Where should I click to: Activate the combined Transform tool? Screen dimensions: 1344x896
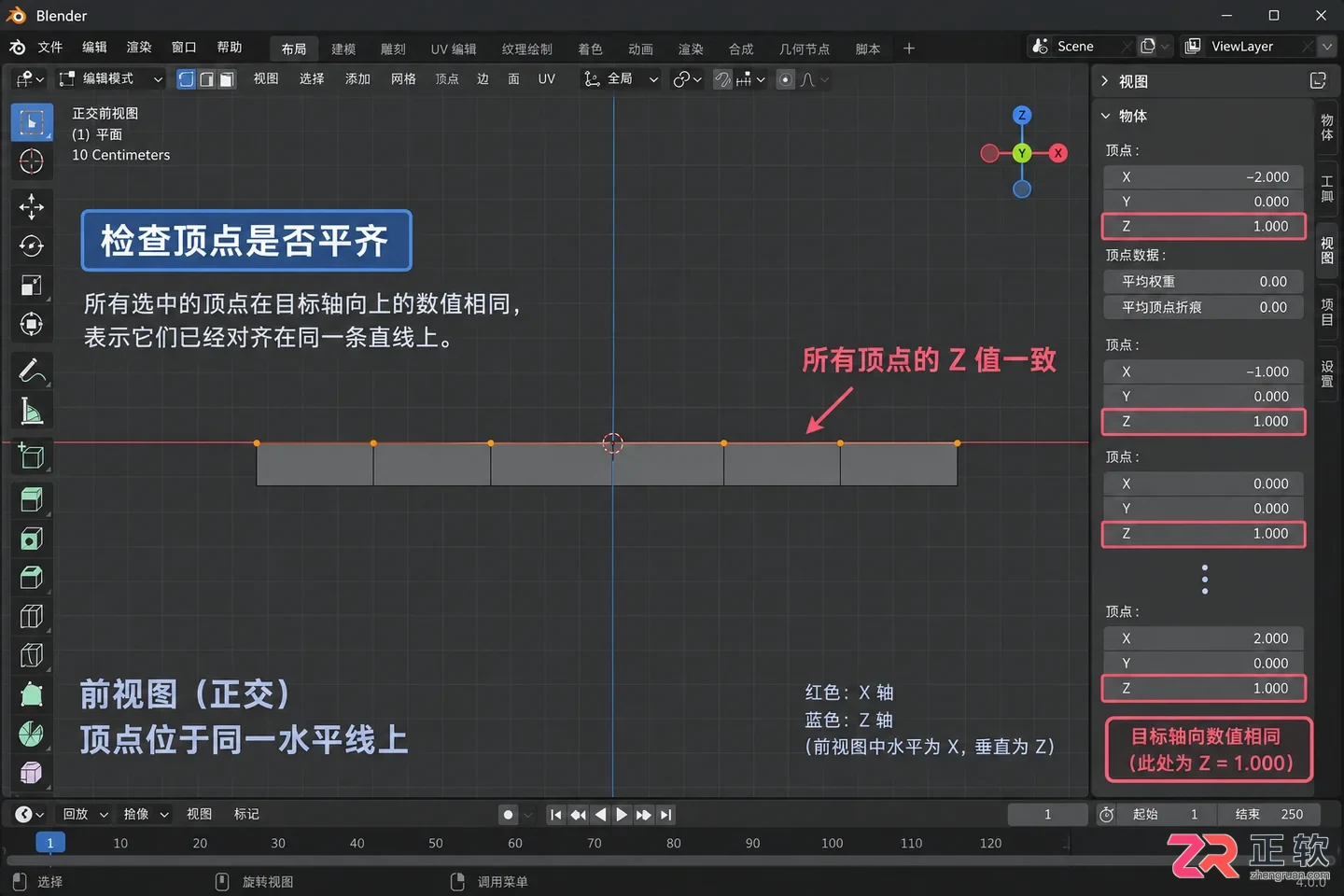(x=32, y=324)
